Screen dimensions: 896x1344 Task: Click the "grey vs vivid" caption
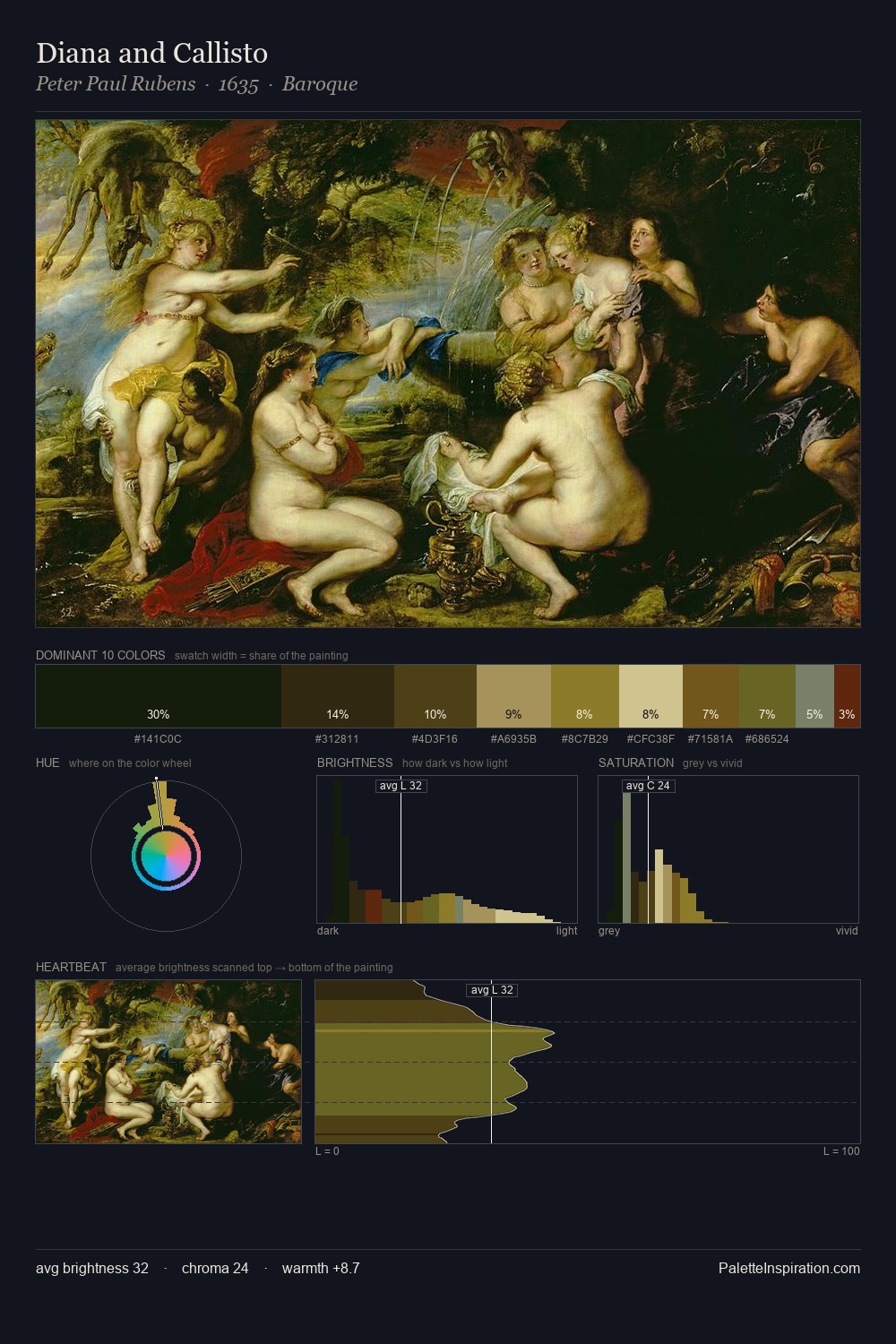[x=712, y=763]
